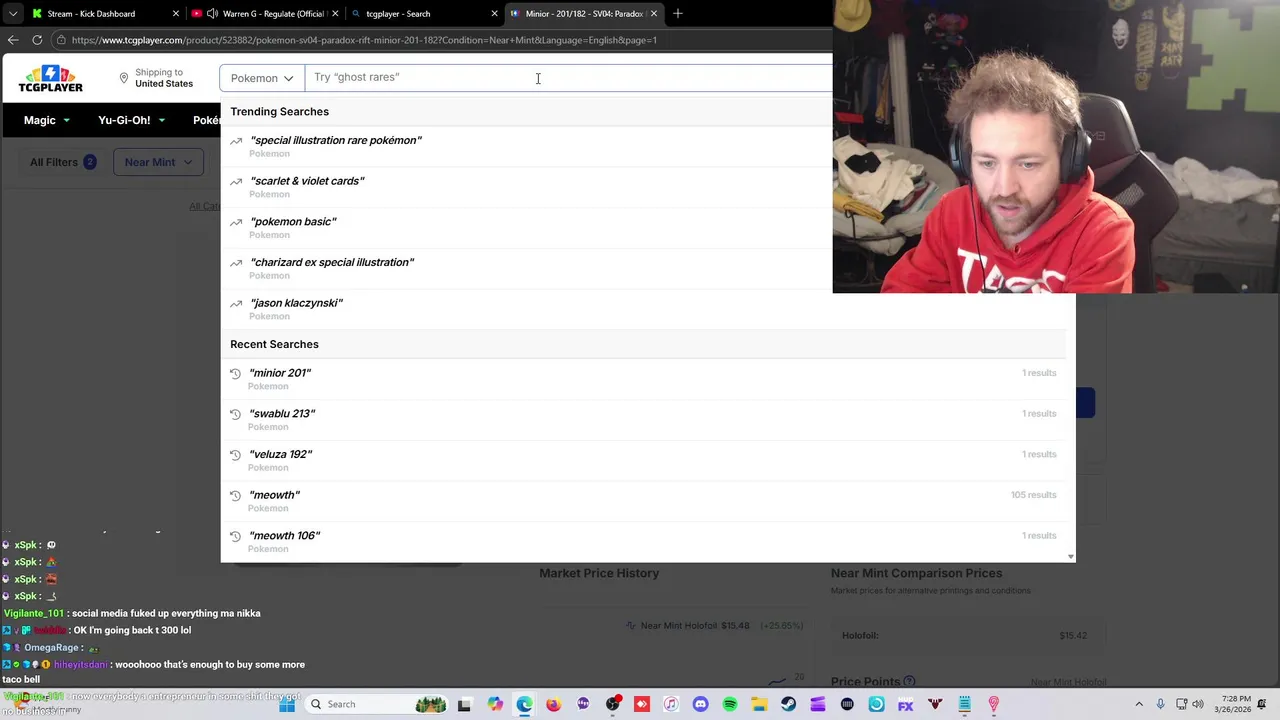This screenshot has height=720, width=1280.
Task: Click the TCGplayer logo
Action: 50,79
